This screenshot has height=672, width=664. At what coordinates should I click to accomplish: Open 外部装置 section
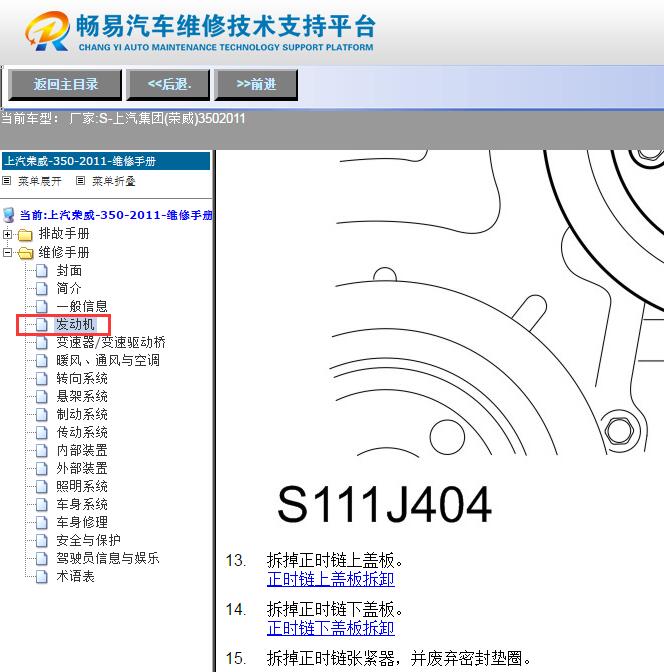click(x=82, y=468)
